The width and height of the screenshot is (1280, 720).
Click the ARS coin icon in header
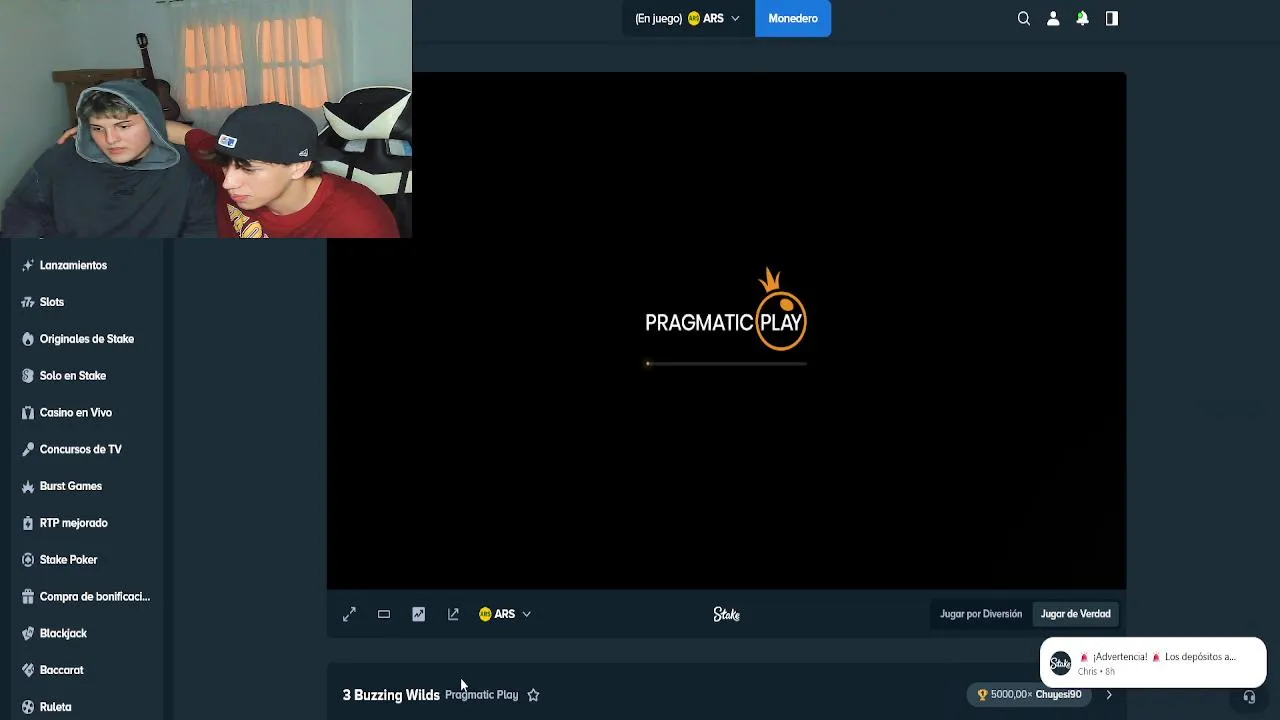pyautogui.click(x=694, y=18)
